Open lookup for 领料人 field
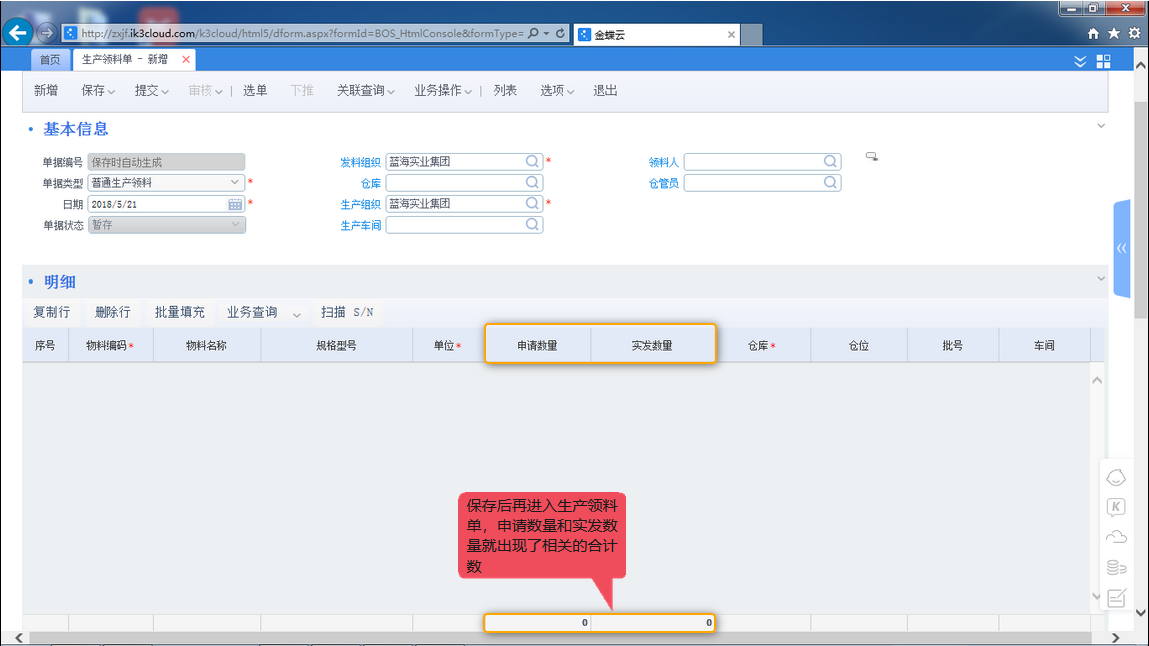Viewport: 1149px width, 646px height. point(830,161)
